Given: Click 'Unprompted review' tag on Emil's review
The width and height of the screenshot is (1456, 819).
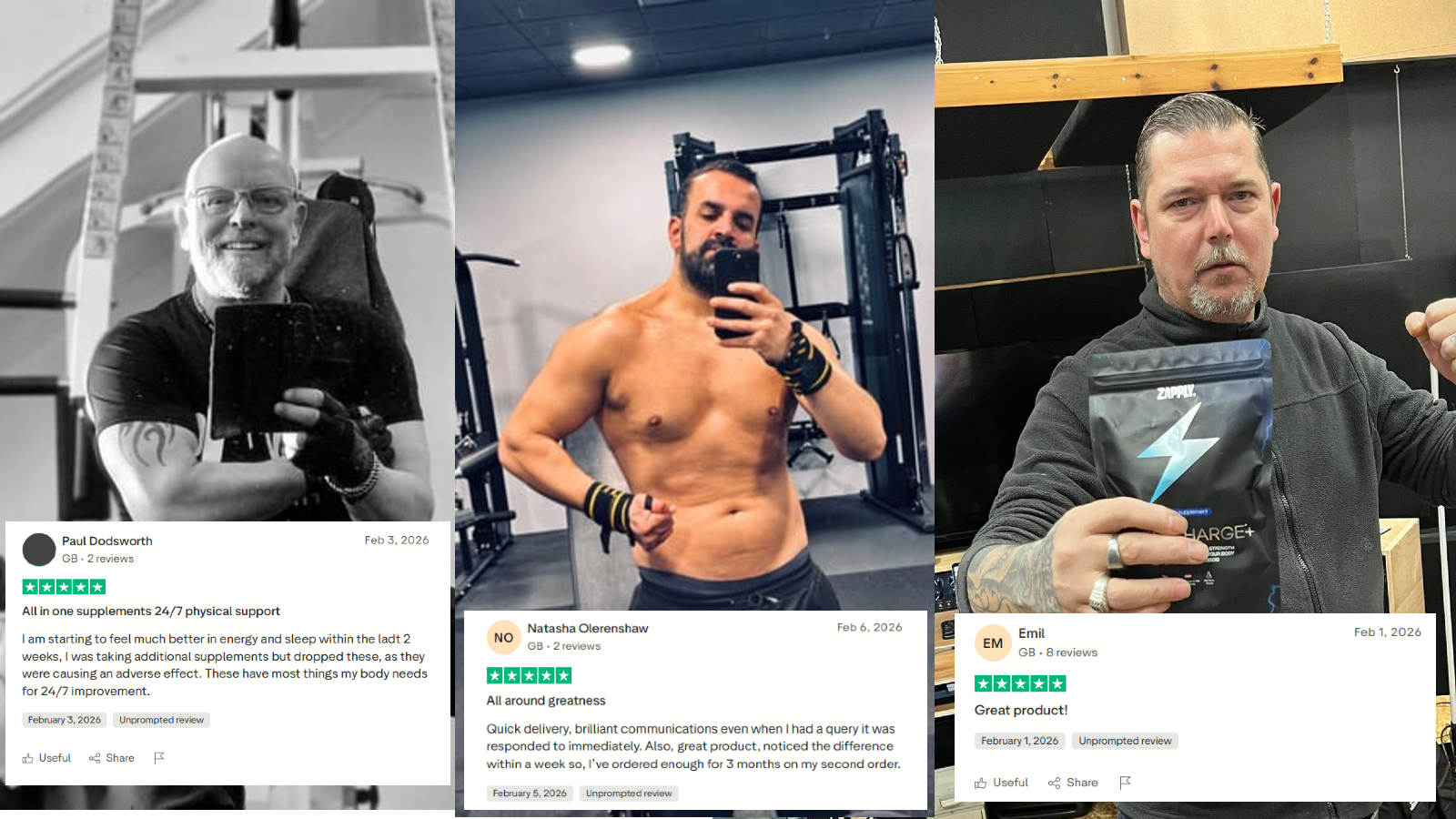Looking at the screenshot, I should click(x=1125, y=741).
